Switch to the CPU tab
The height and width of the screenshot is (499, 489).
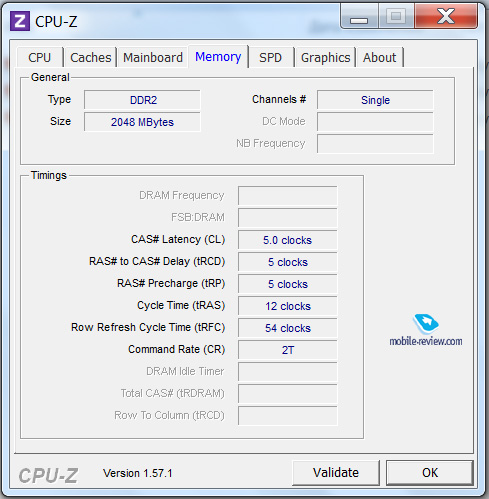click(x=40, y=57)
